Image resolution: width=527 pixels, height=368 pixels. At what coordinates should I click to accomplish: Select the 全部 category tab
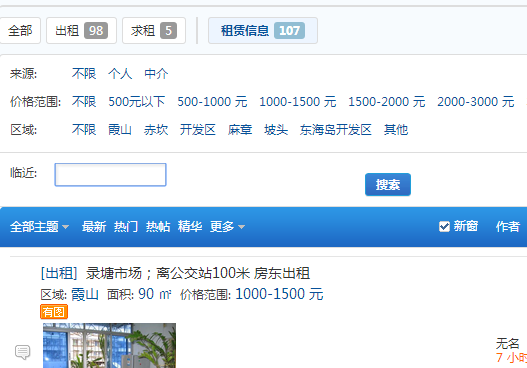click(19, 31)
